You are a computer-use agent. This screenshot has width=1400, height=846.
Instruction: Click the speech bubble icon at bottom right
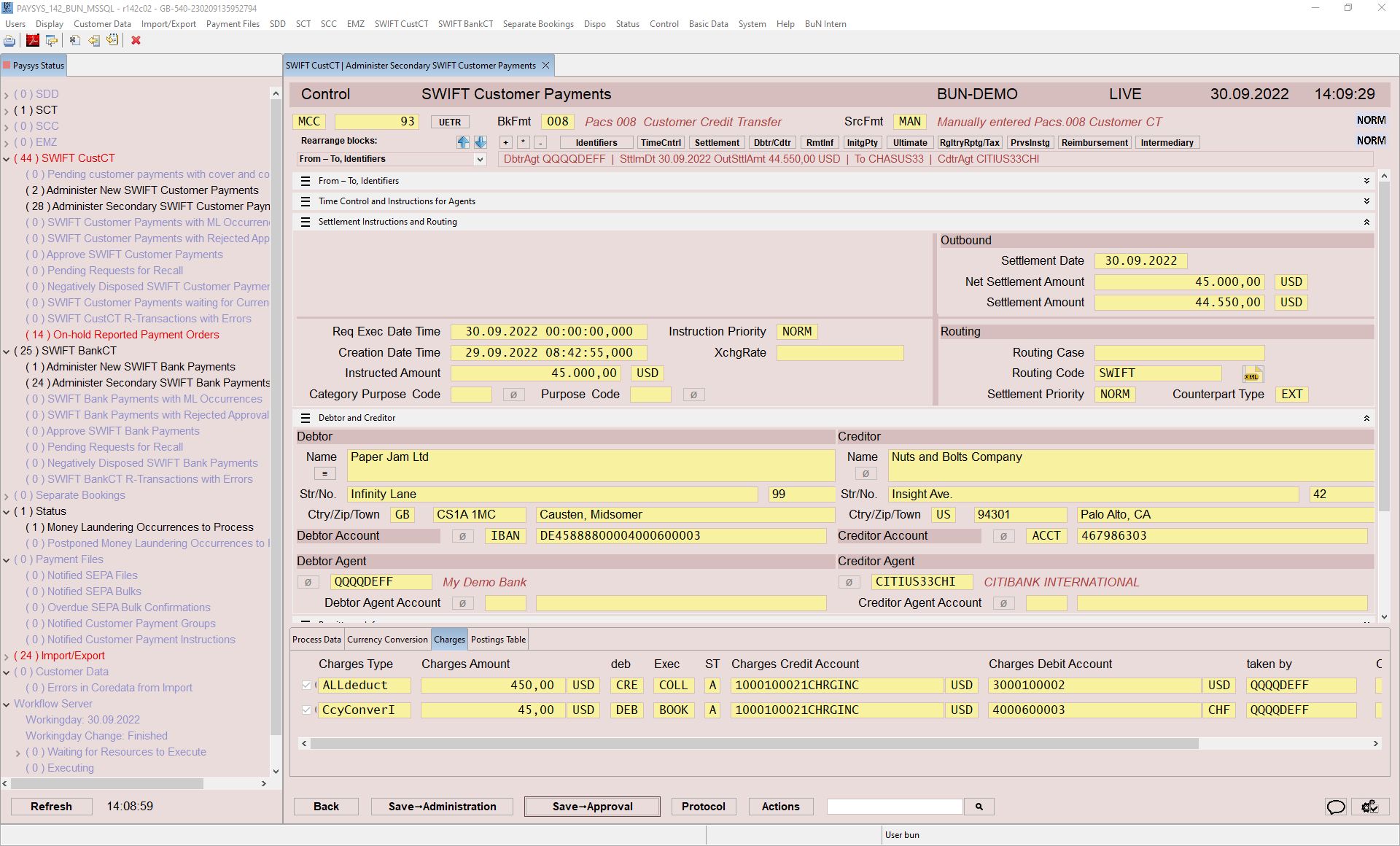point(1336,807)
